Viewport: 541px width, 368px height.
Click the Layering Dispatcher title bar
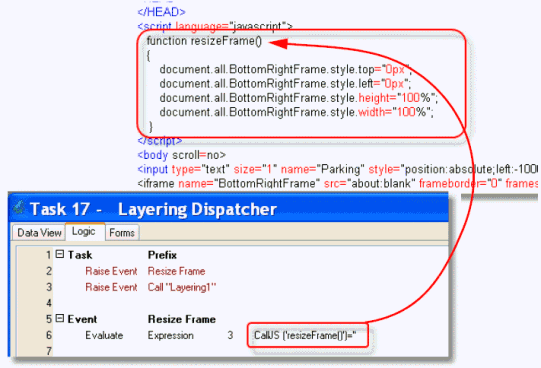pos(228,209)
